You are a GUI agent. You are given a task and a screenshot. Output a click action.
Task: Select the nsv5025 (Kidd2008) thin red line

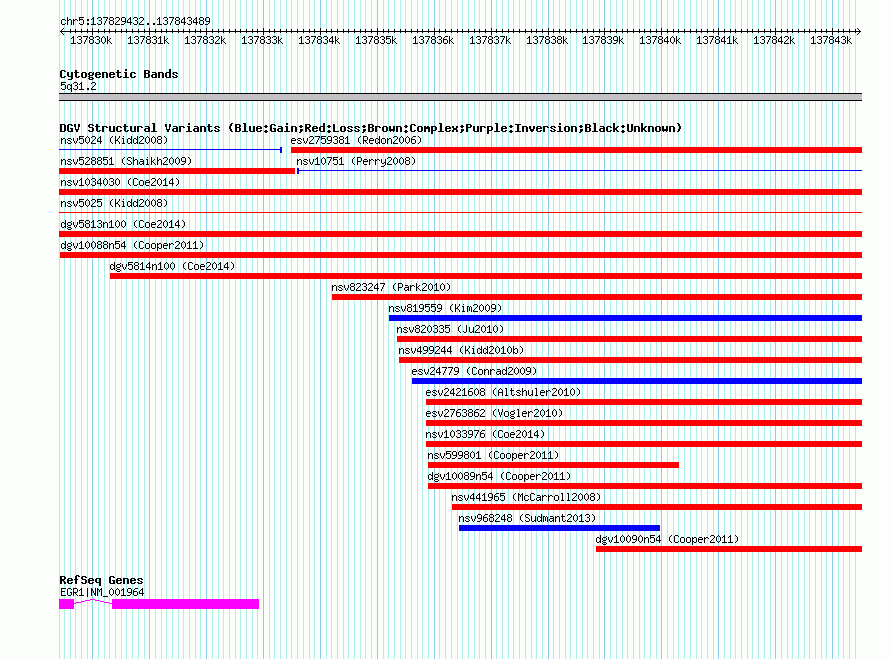460,213
